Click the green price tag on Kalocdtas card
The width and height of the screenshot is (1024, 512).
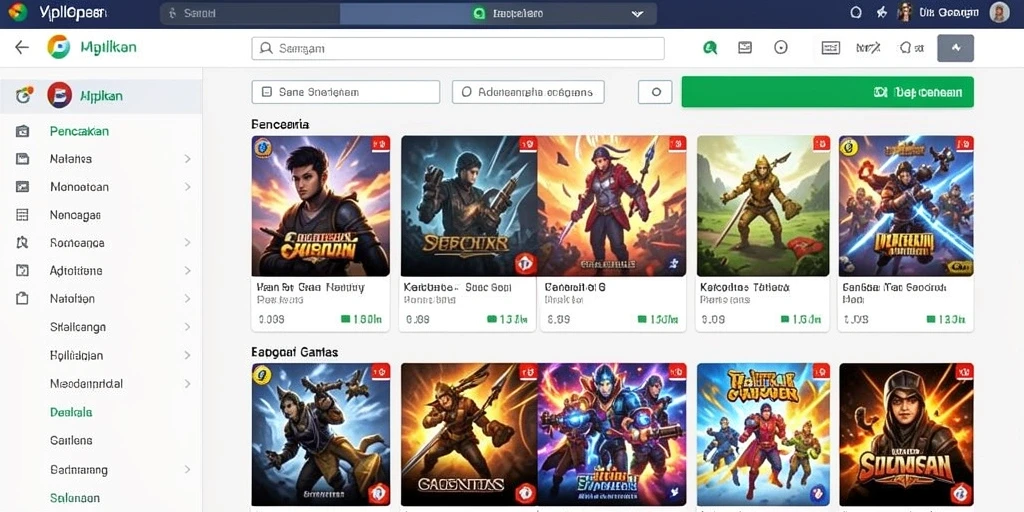click(x=801, y=320)
